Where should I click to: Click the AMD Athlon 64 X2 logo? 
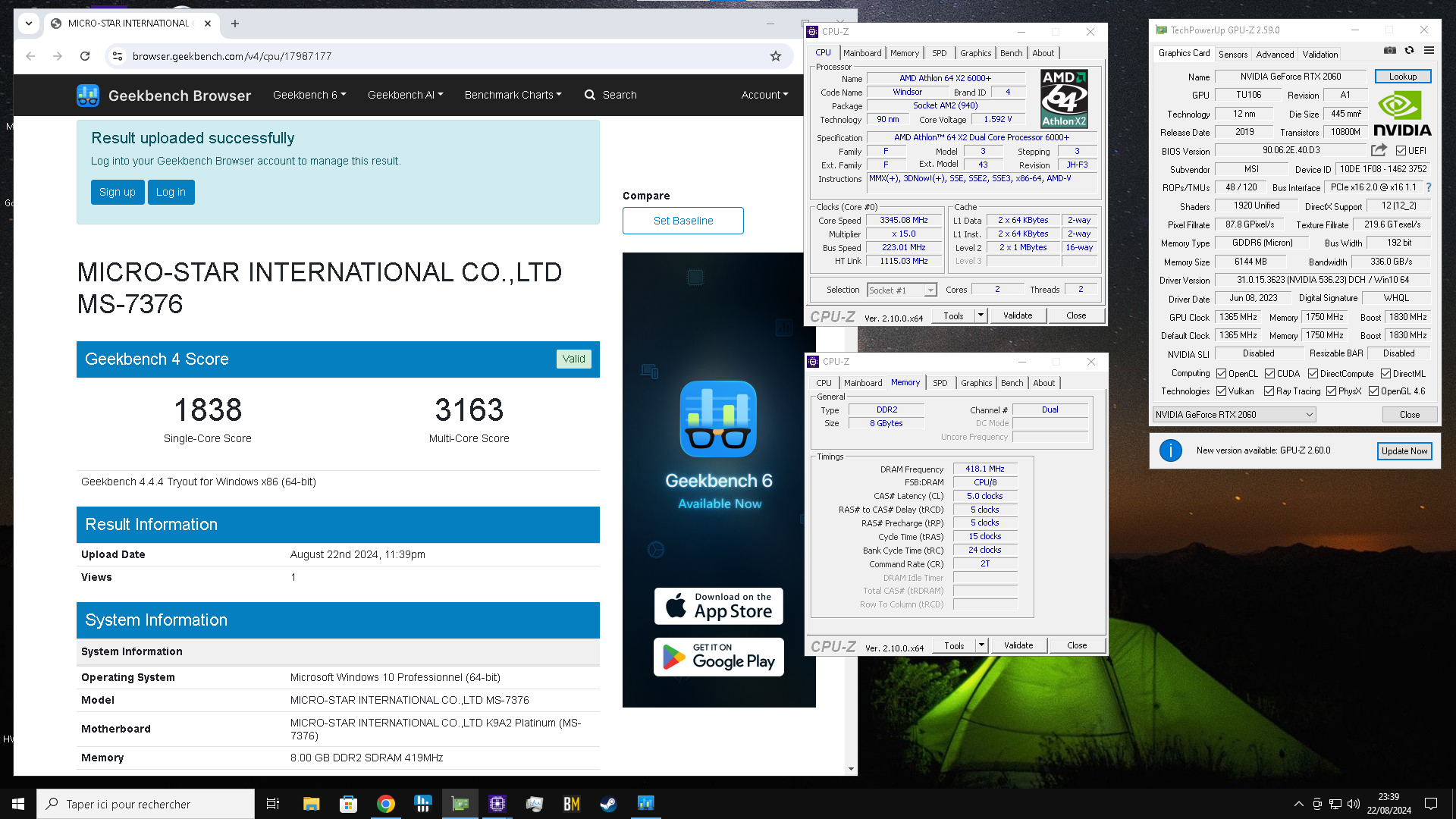tap(1063, 99)
